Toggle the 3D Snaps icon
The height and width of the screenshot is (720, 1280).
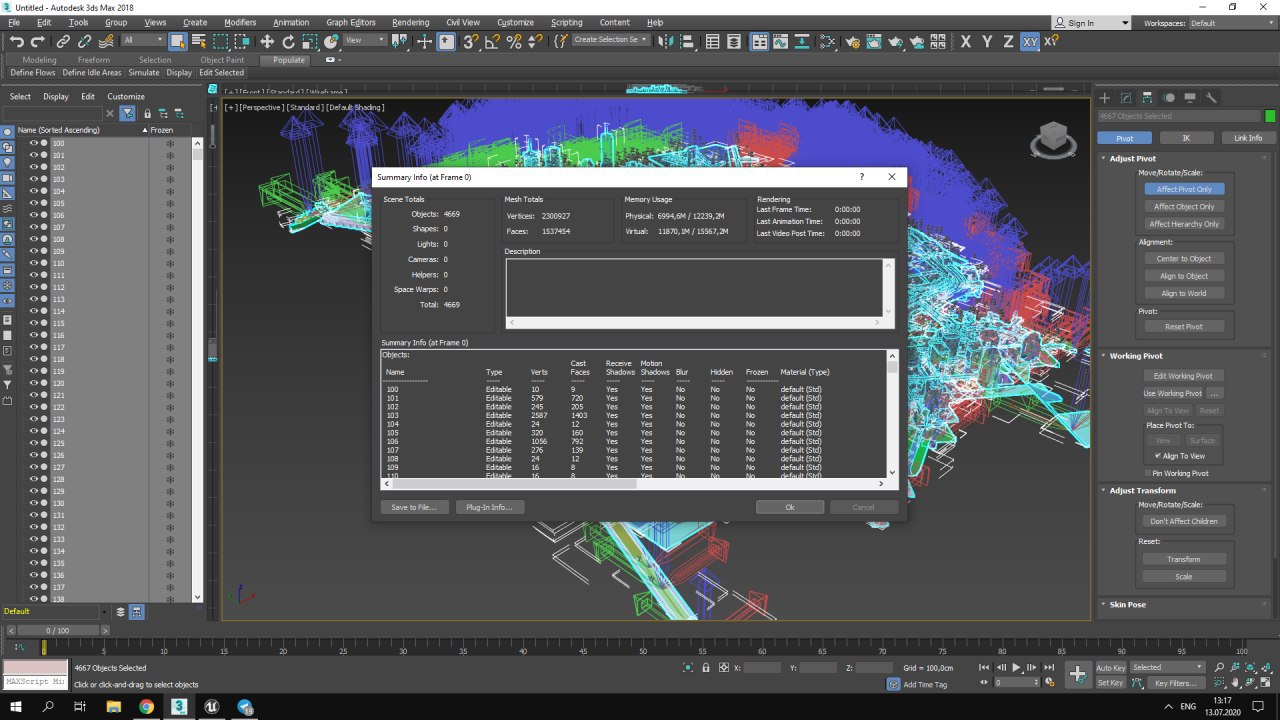tap(470, 41)
